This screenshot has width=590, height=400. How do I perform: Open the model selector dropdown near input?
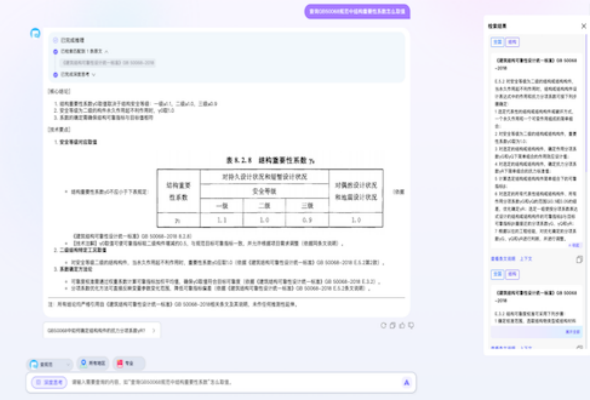click(x=49, y=364)
